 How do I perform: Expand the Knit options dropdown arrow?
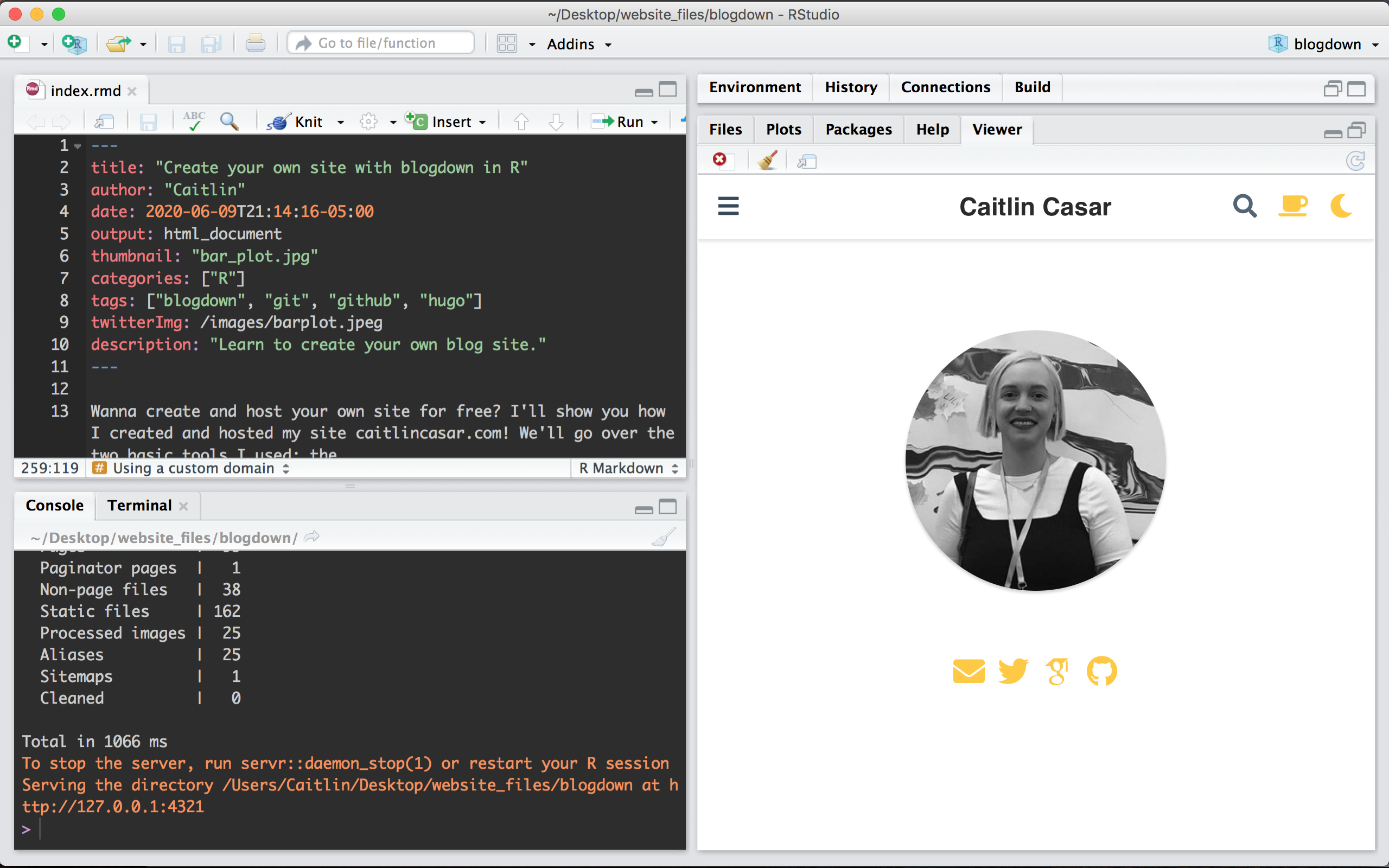click(x=340, y=122)
